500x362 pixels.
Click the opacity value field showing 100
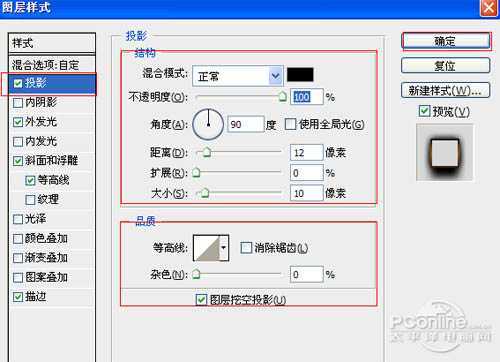pyautogui.click(x=307, y=97)
